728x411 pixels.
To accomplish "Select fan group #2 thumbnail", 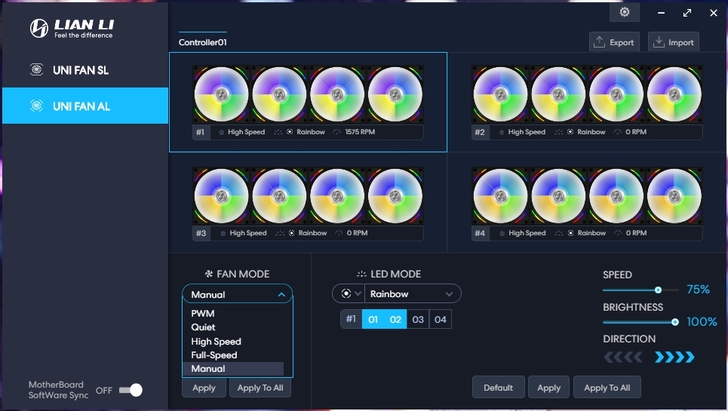I will click(x=587, y=102).
